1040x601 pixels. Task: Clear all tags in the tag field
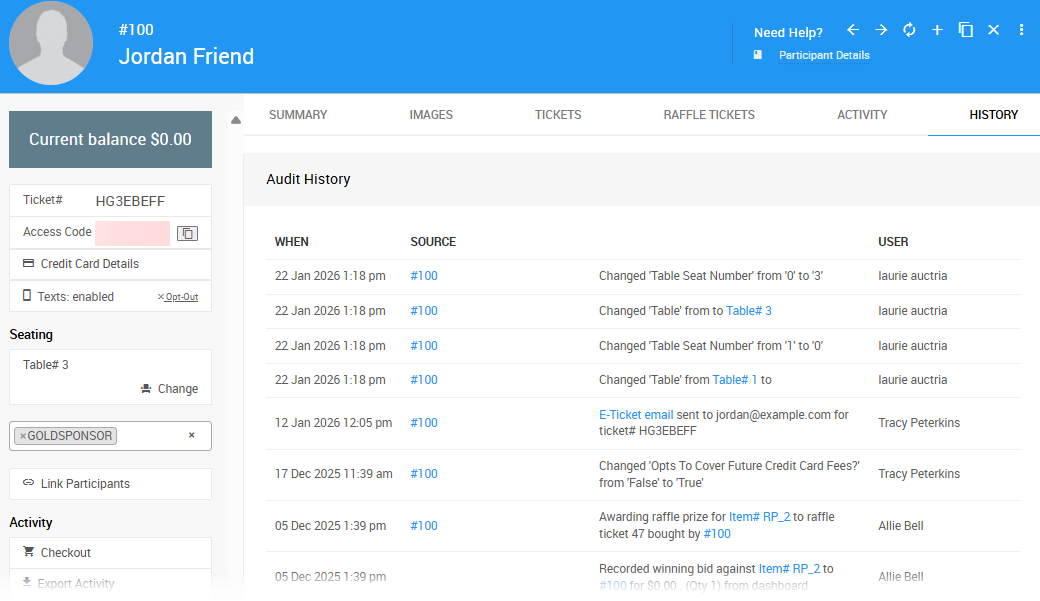tap(192, 436)
